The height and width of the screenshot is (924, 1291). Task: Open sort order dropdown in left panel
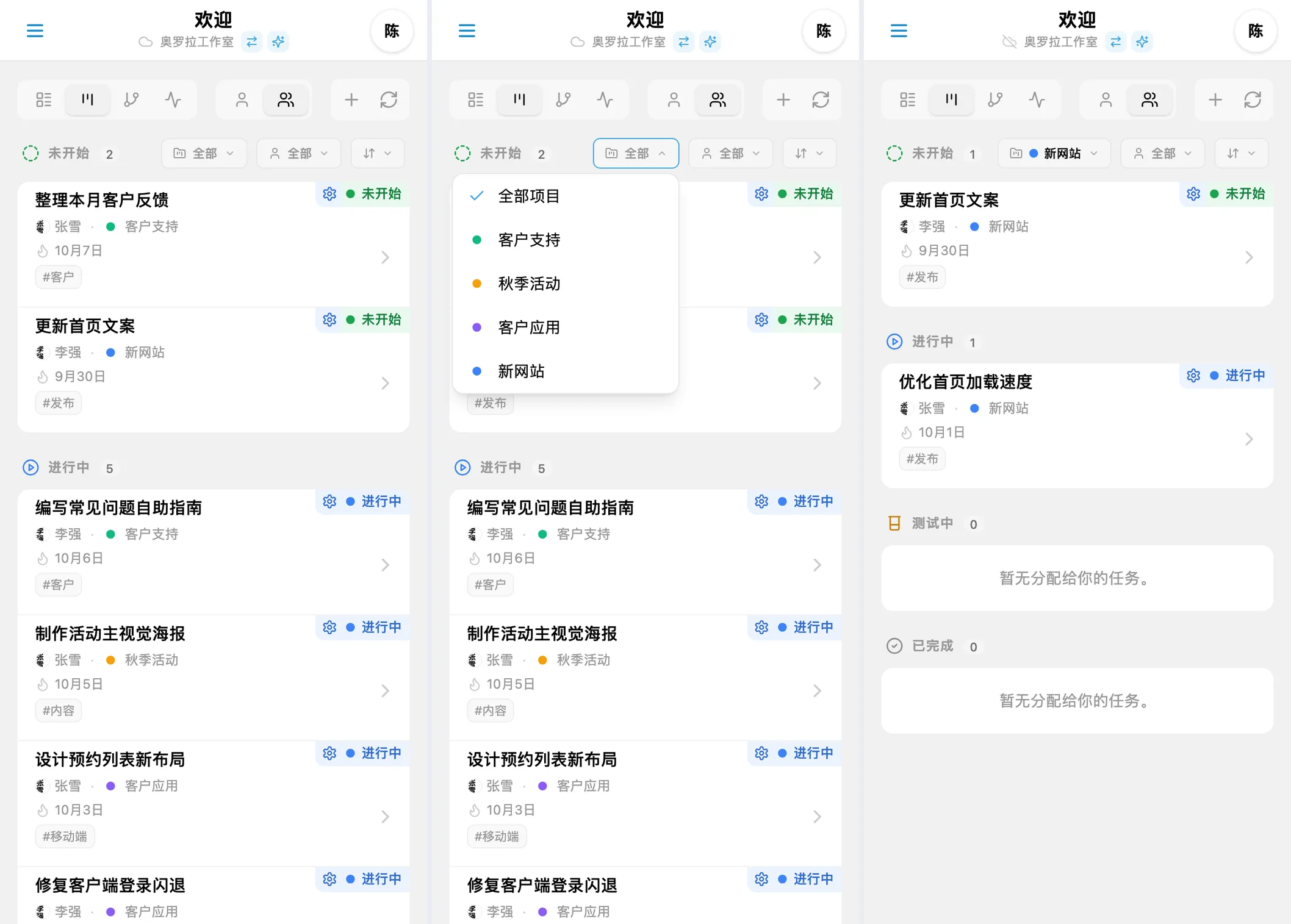(377, 153)
